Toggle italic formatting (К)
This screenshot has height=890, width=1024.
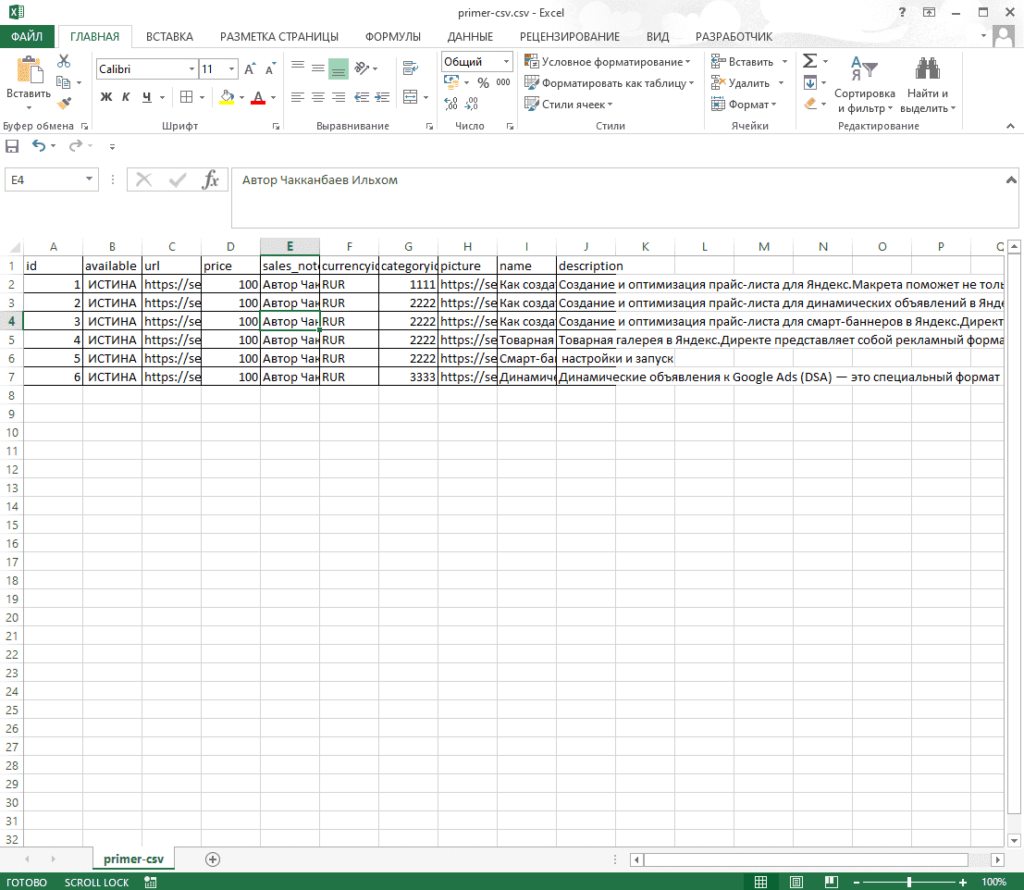click(126, 97)
